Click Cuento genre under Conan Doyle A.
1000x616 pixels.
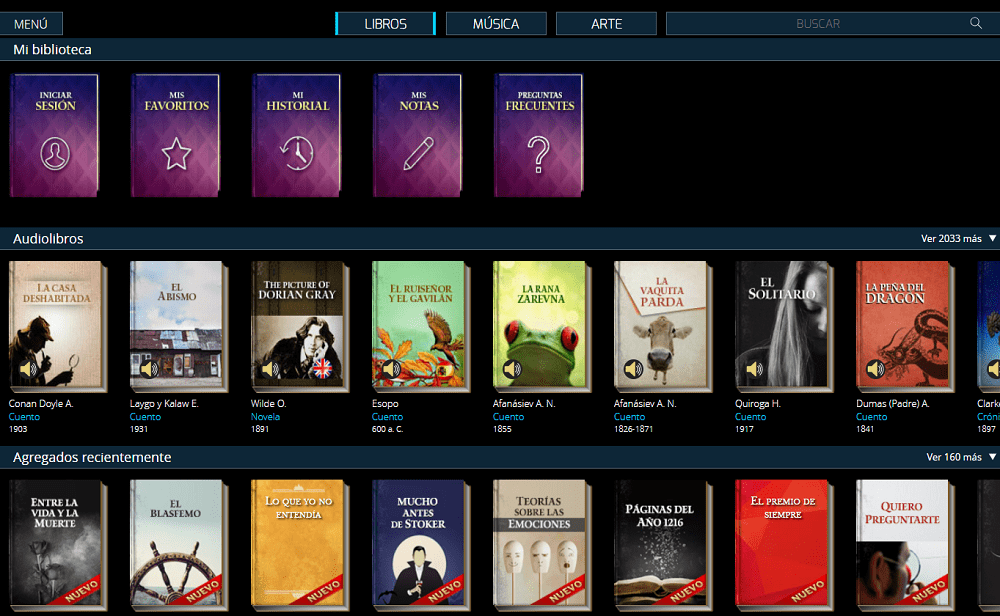24,416
